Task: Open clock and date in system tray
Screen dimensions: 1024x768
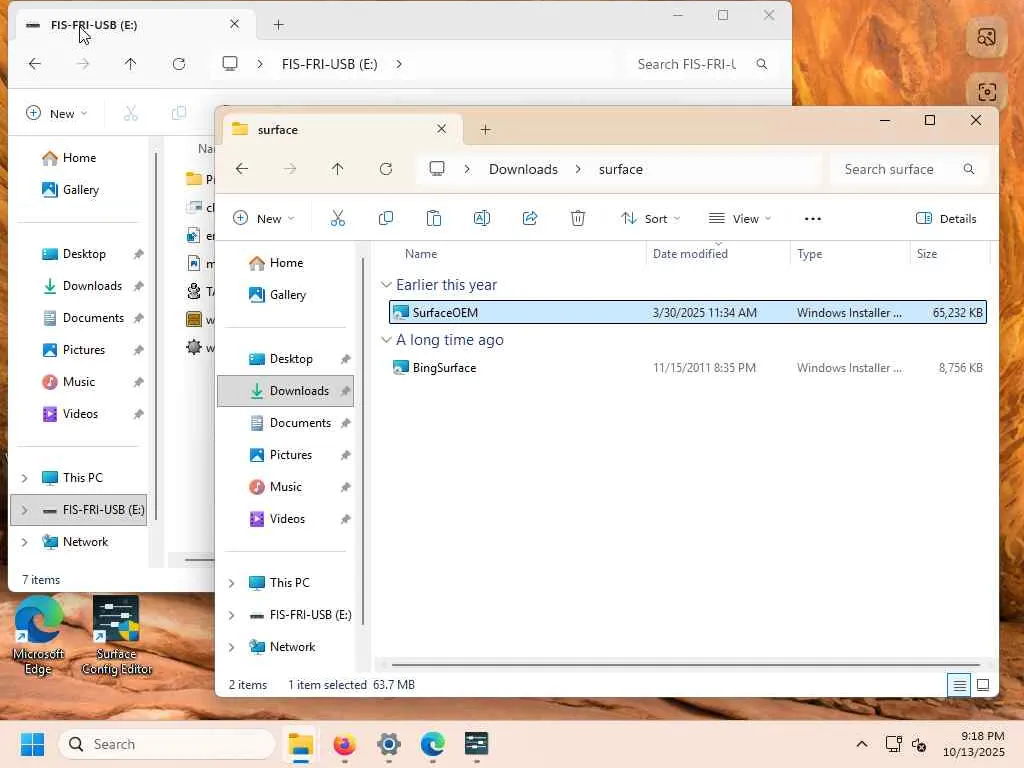Action: 974,744
